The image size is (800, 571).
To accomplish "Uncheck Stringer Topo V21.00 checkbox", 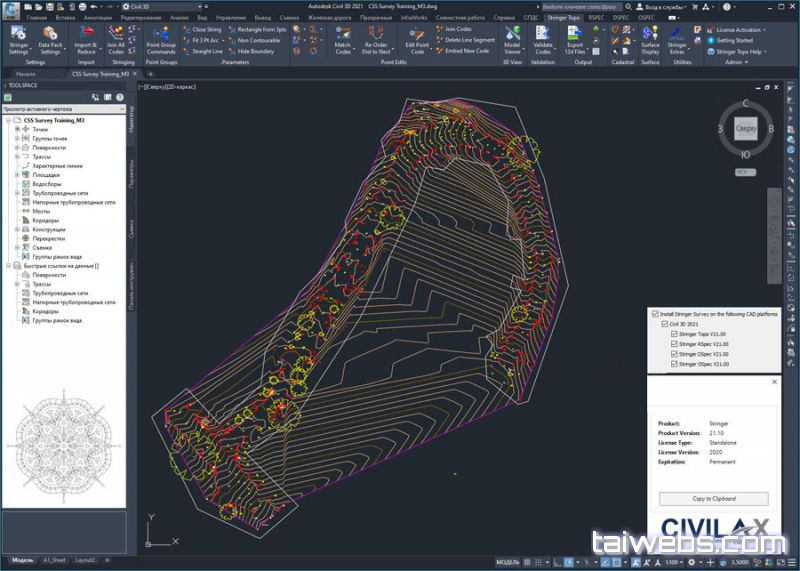I will 675,334.
